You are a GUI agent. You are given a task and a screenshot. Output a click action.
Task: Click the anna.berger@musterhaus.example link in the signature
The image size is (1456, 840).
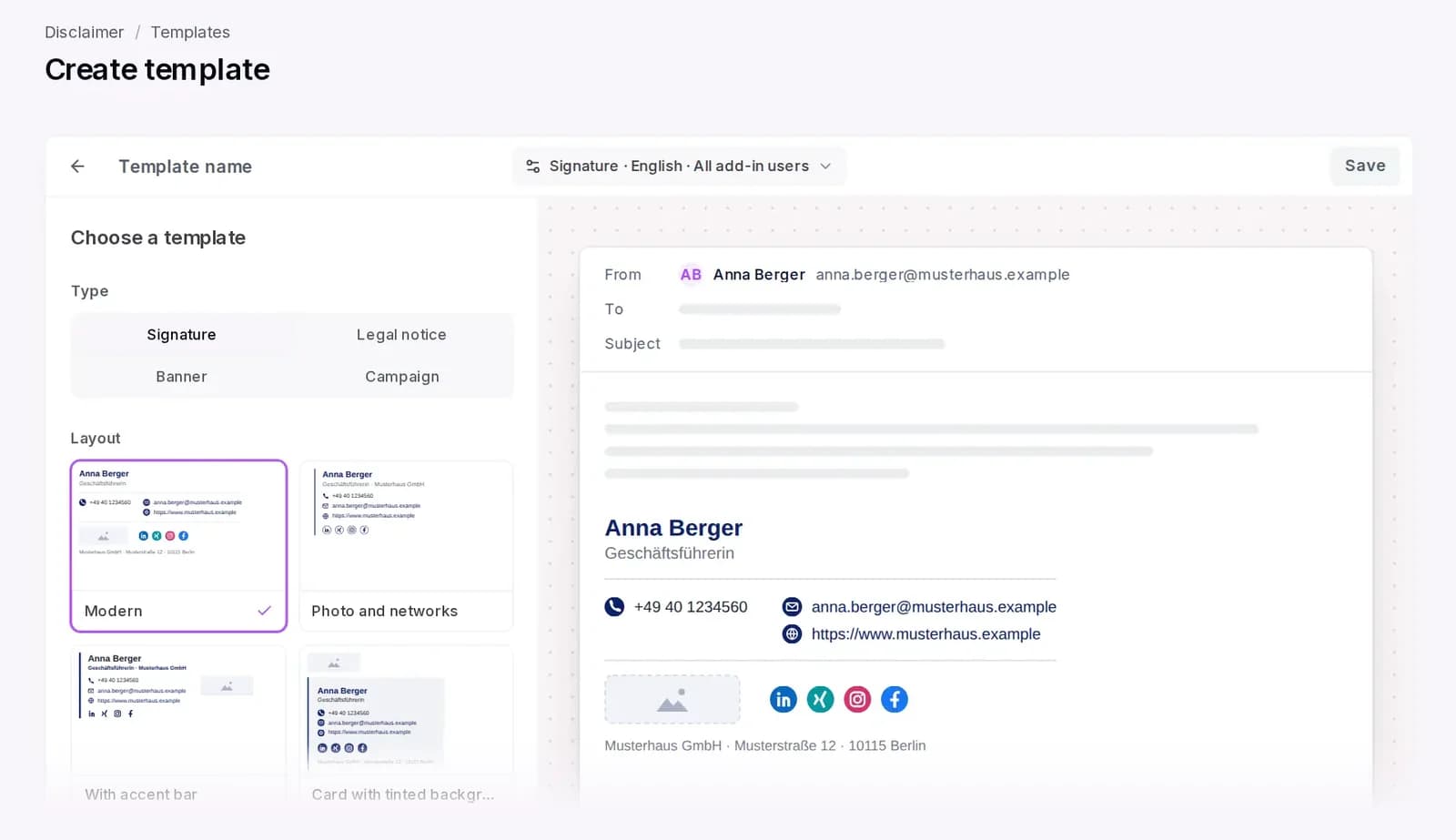(x=934, y=607)
